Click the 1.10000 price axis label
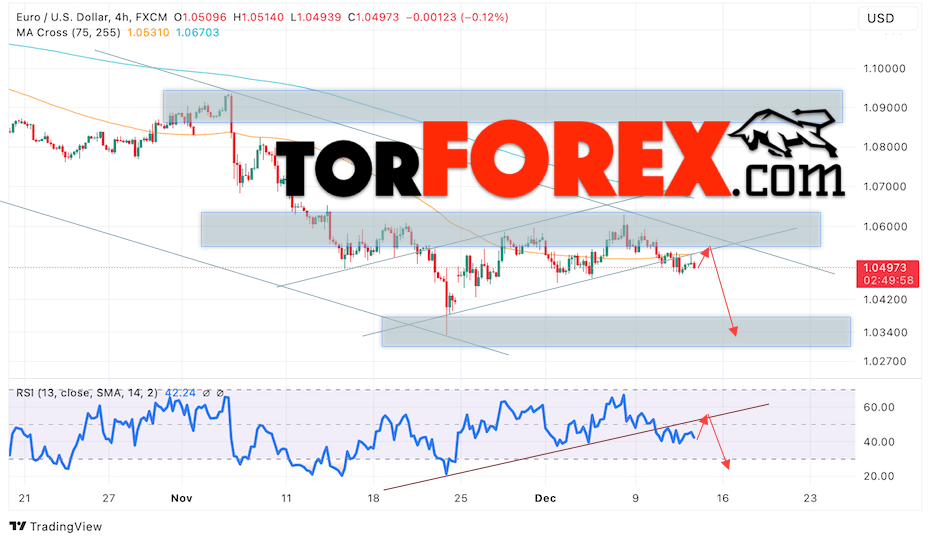Viewport: 931px width, 542px height. coord(884,69)
